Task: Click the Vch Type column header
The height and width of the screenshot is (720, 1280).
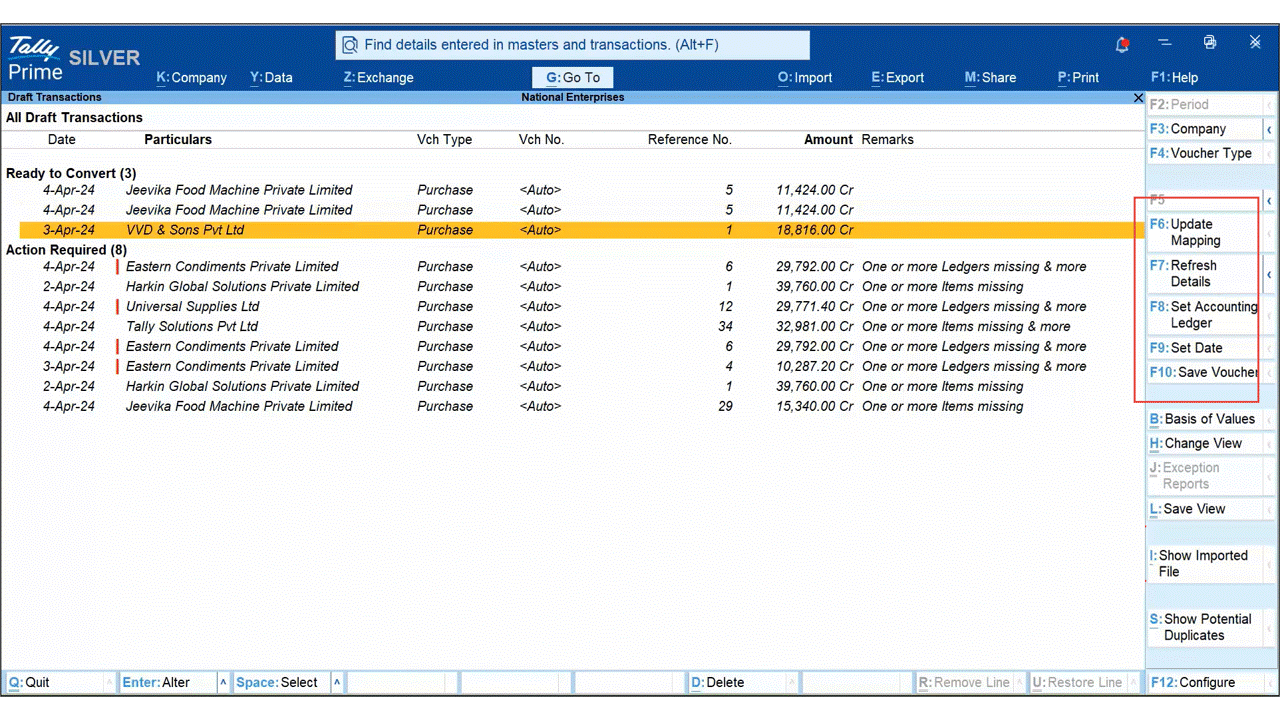Action: point(445,139)
